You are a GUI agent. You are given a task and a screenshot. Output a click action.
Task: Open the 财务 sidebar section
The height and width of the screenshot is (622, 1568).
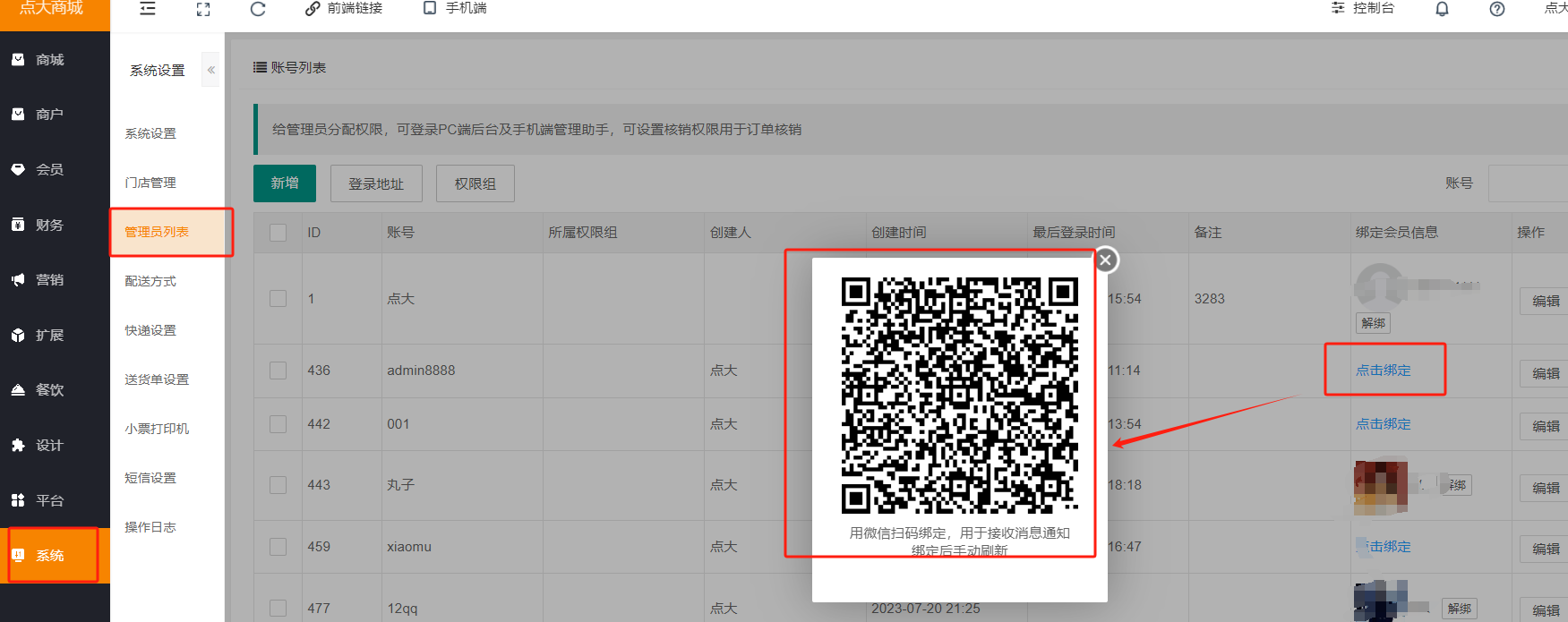pos(55,225)
